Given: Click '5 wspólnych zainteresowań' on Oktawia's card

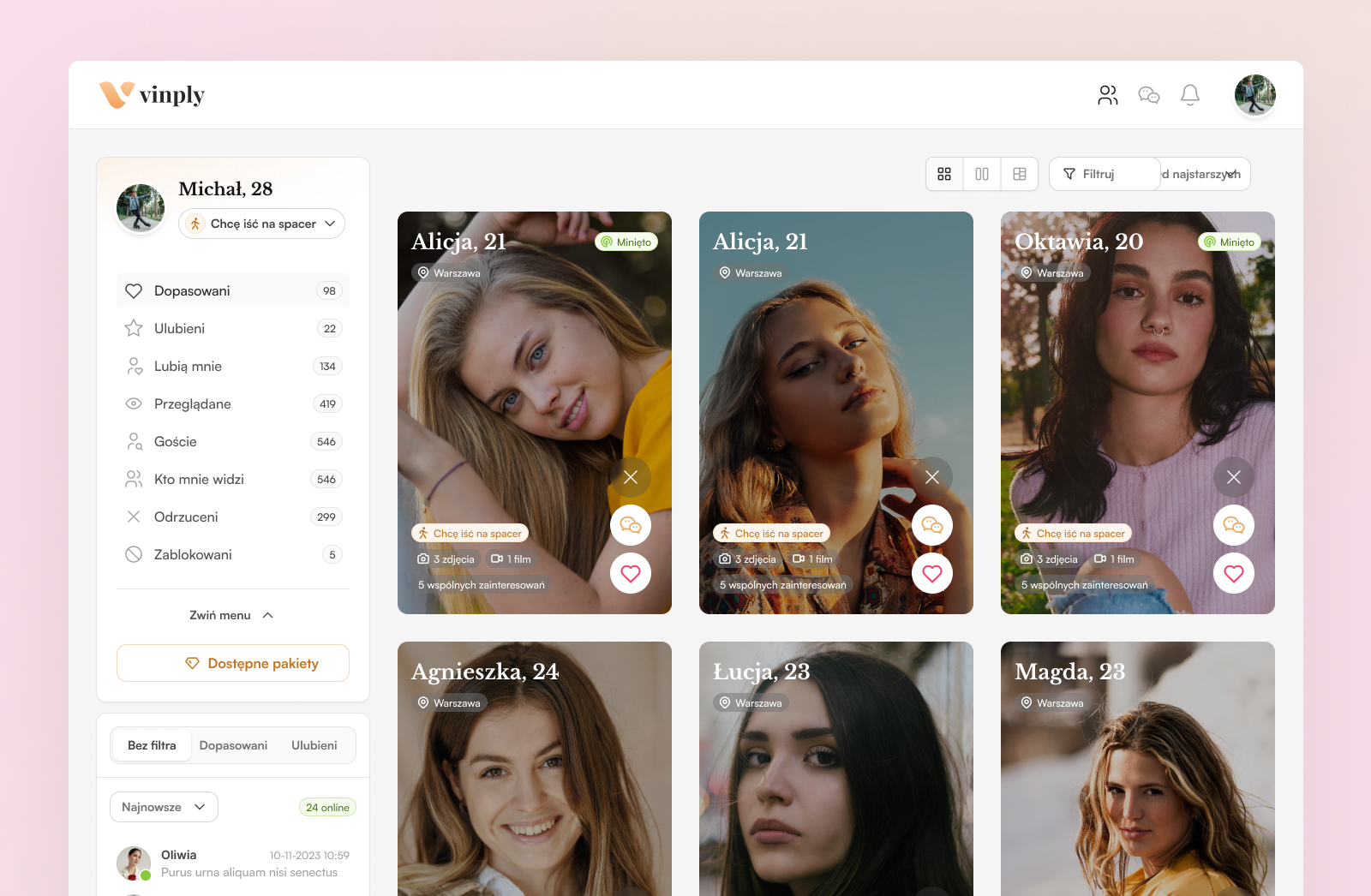Looking at the screenshot, I should (x=1085, y=585).
